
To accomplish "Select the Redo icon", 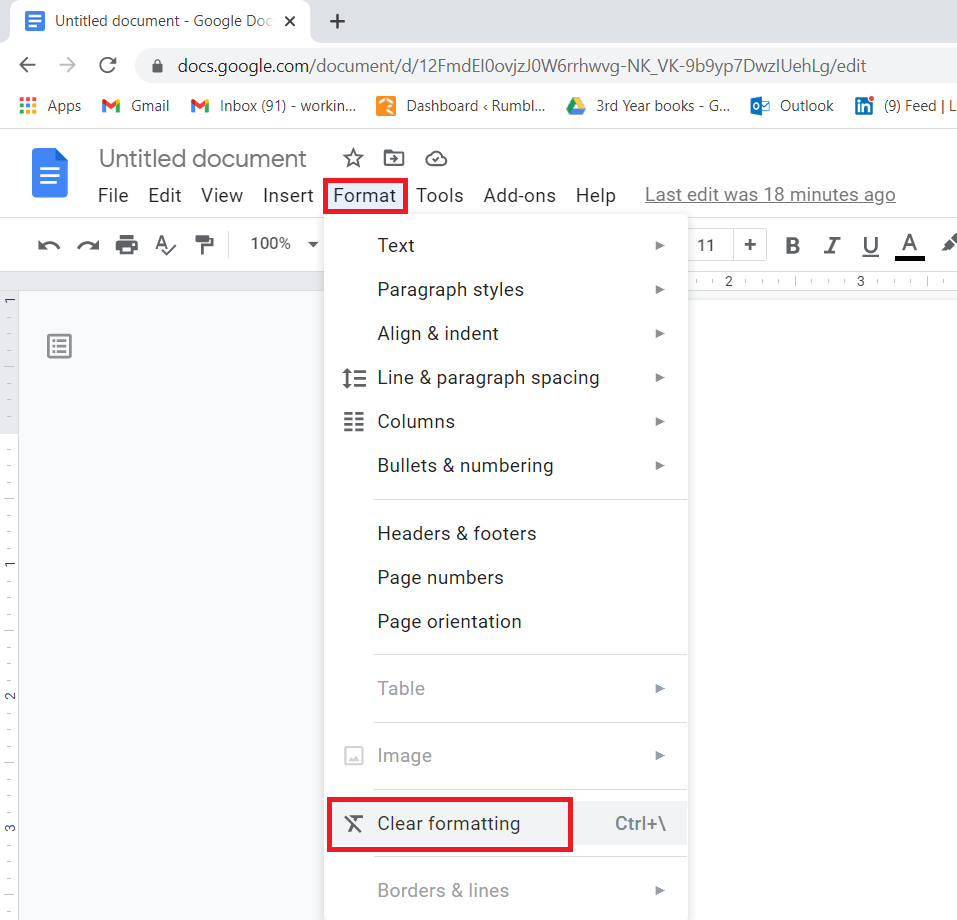I will coord(86,245).
